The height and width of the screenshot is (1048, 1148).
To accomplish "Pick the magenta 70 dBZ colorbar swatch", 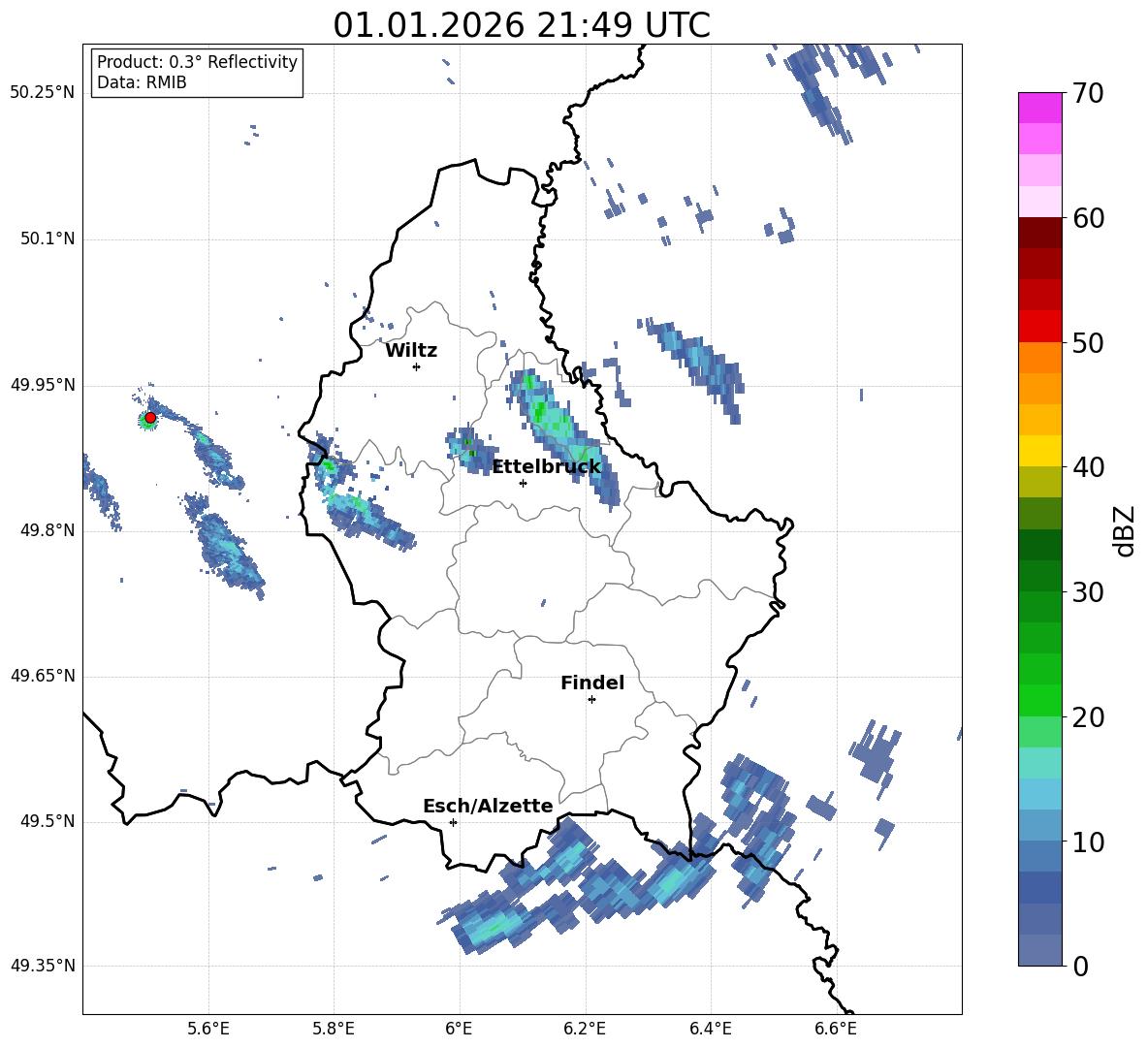I will click(x=1039, y=108).
